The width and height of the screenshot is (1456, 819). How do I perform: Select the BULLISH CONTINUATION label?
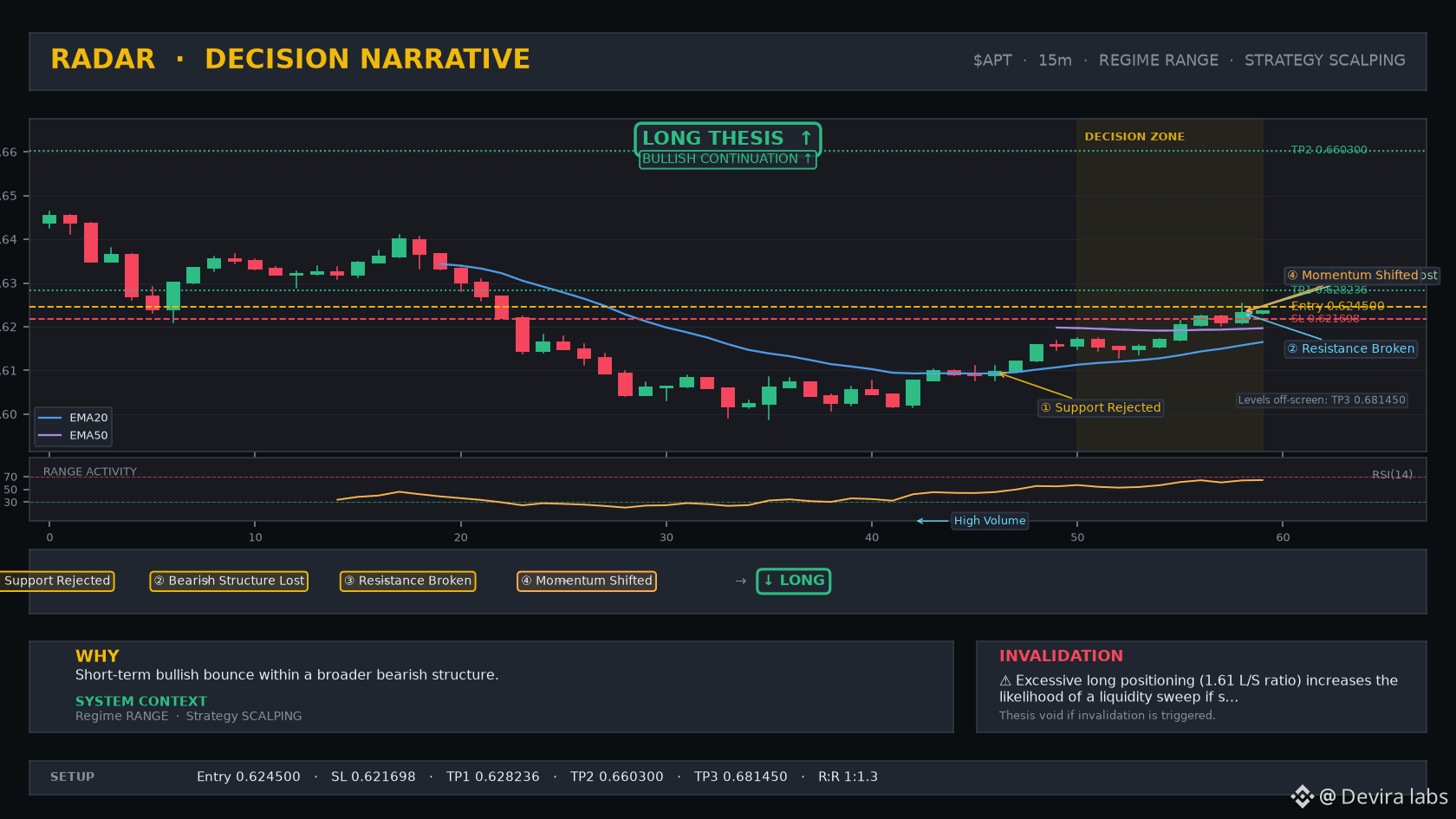tap(727, 159)
